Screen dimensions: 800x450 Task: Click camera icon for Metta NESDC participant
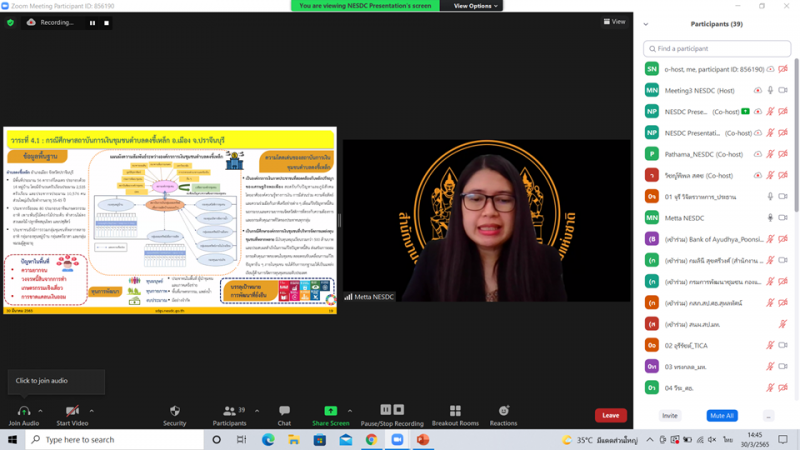(x=783, y=218)
